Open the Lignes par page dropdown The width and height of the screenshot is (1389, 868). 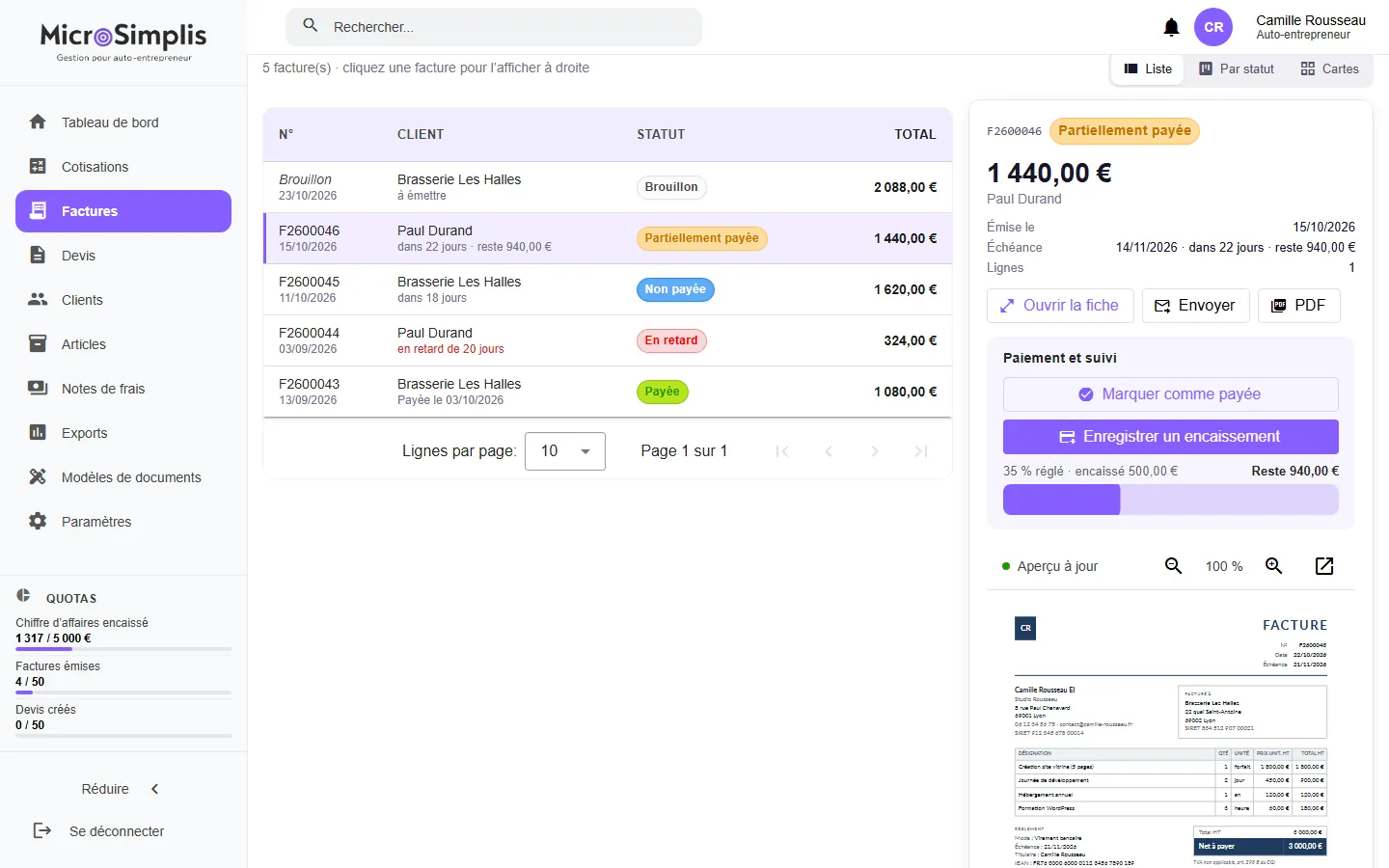tap(565, 451)
